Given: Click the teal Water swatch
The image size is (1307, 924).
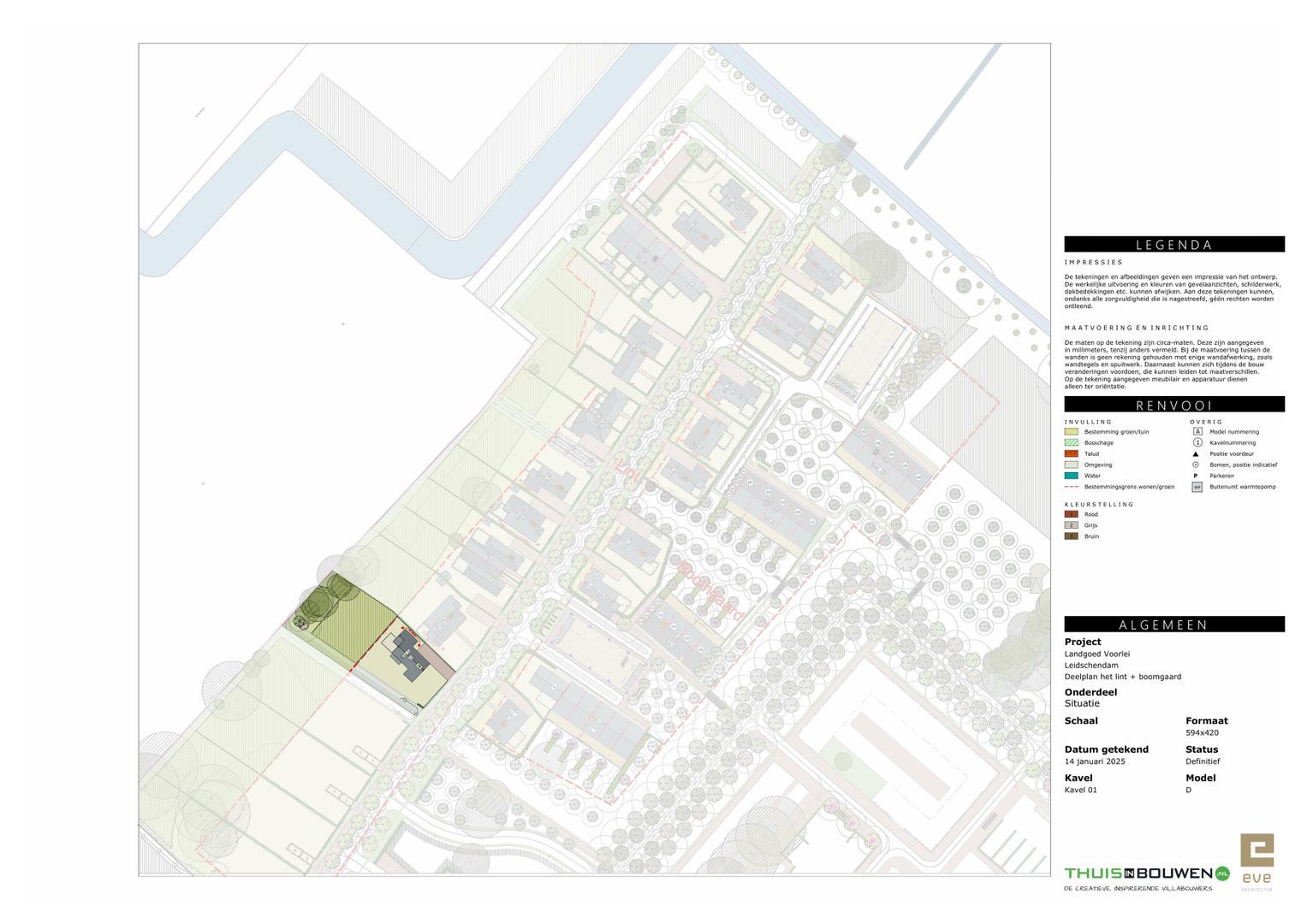Looking at the screenshot, I should click(1071, 476).
